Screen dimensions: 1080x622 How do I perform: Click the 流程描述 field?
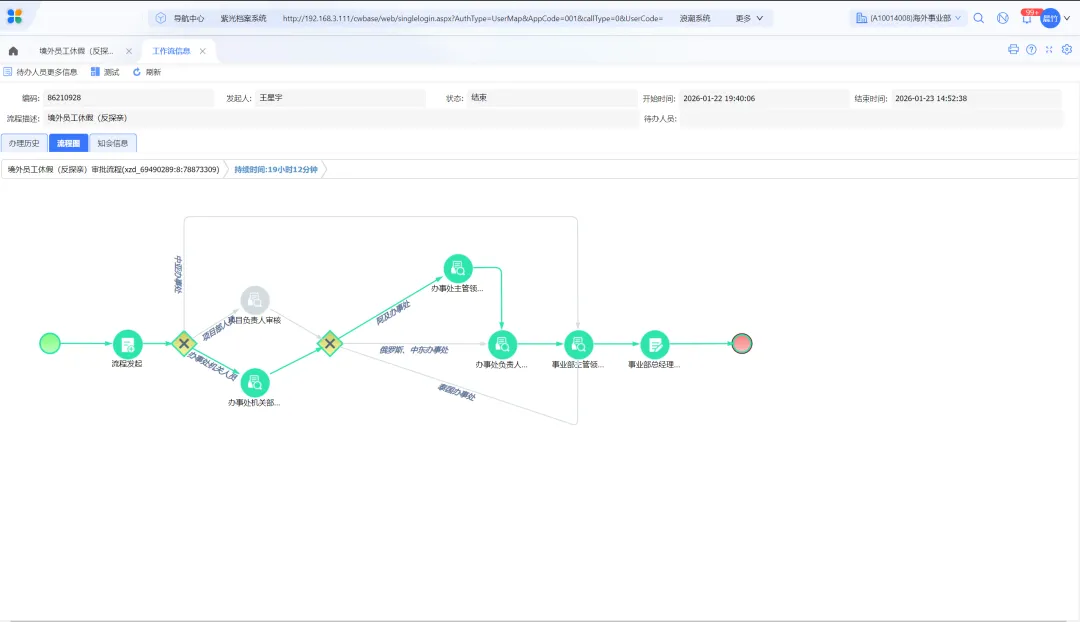(340, 118)
